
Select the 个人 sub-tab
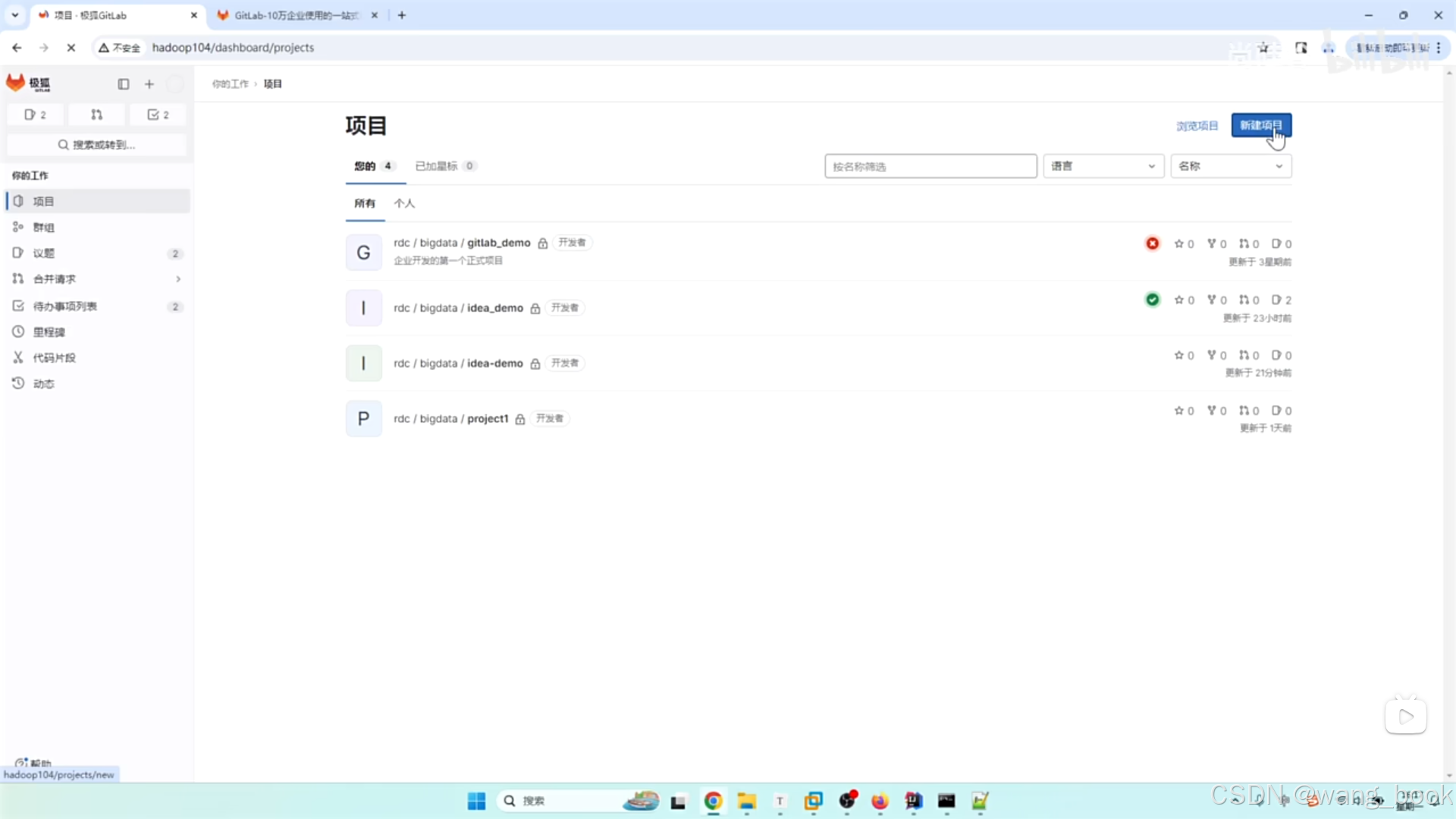click(404, 203)
